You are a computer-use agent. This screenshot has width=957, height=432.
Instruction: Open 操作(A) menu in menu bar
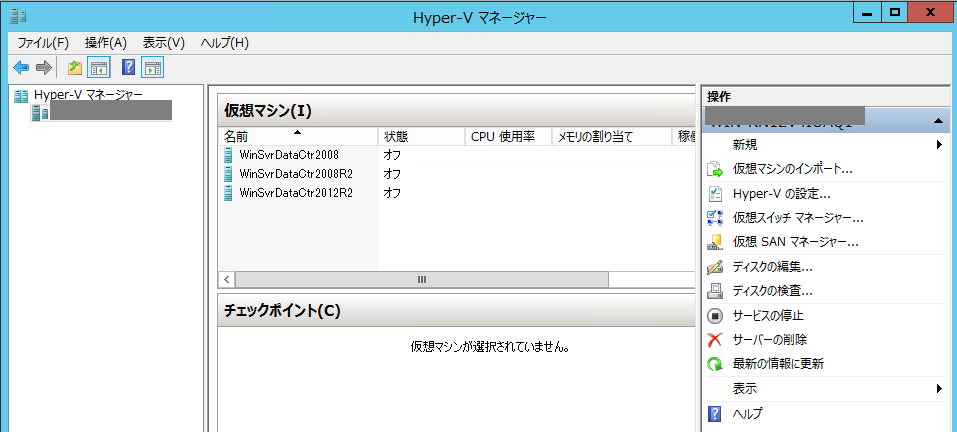[106, 43]
